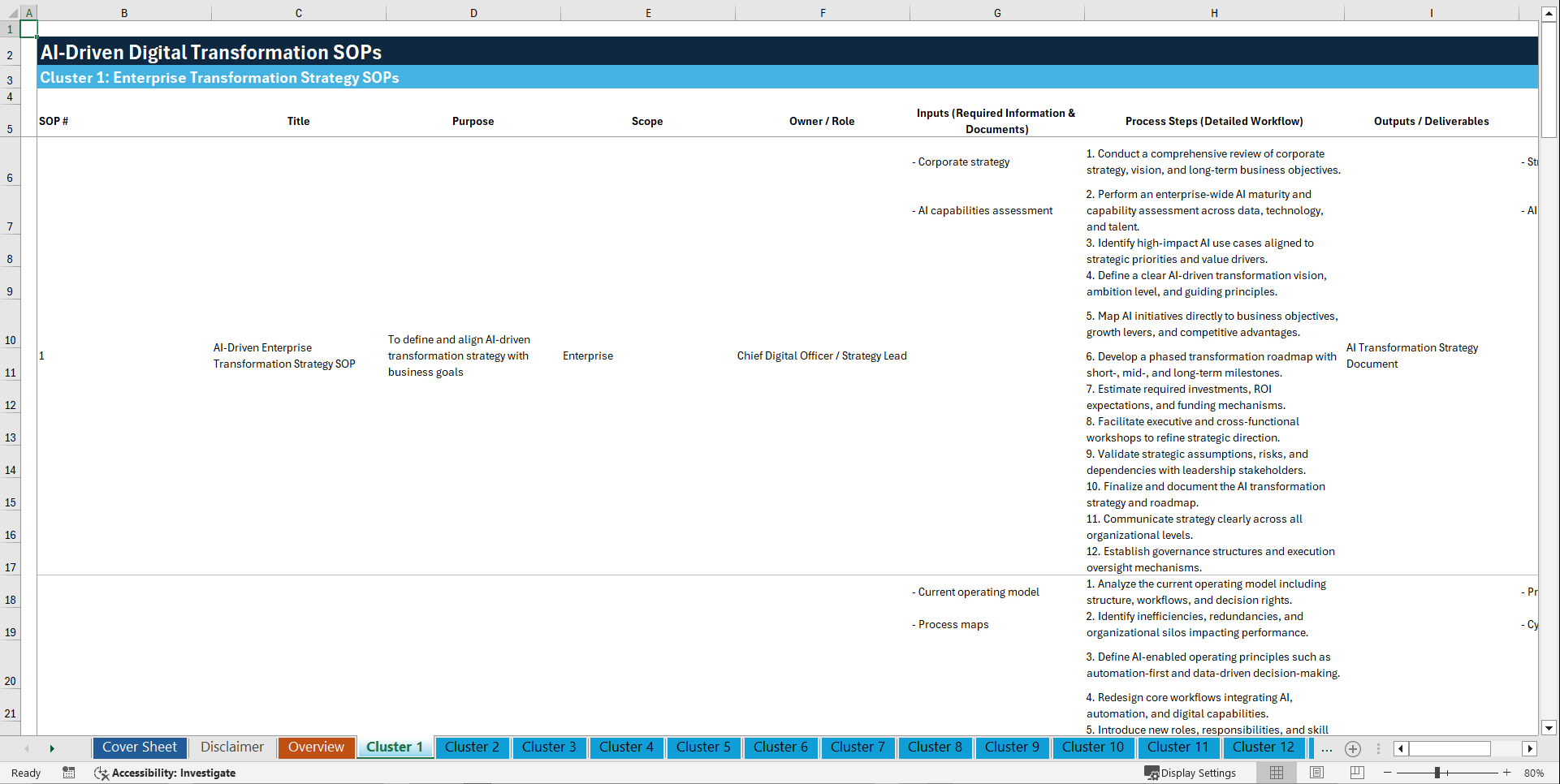The image size is (1560, 784).
Task: Click the vertical ellipsis beside the sheet tabs
Action: pos(1378,748)
